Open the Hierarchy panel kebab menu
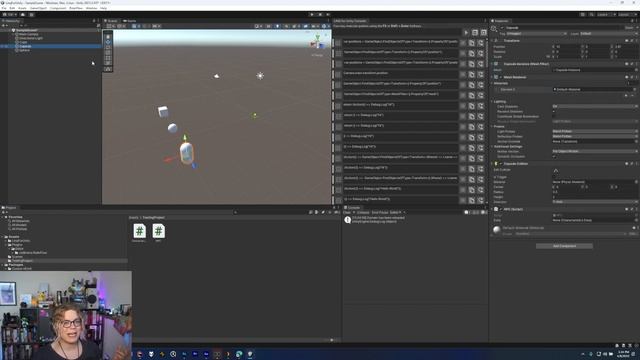640x360 pixels. click(x=98, y=21)
